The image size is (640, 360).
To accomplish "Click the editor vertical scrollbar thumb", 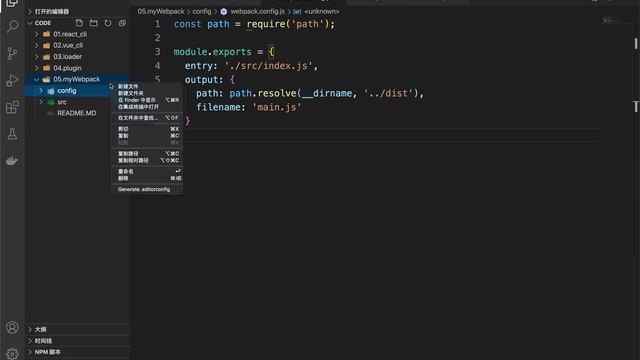I will pos(636,43).
